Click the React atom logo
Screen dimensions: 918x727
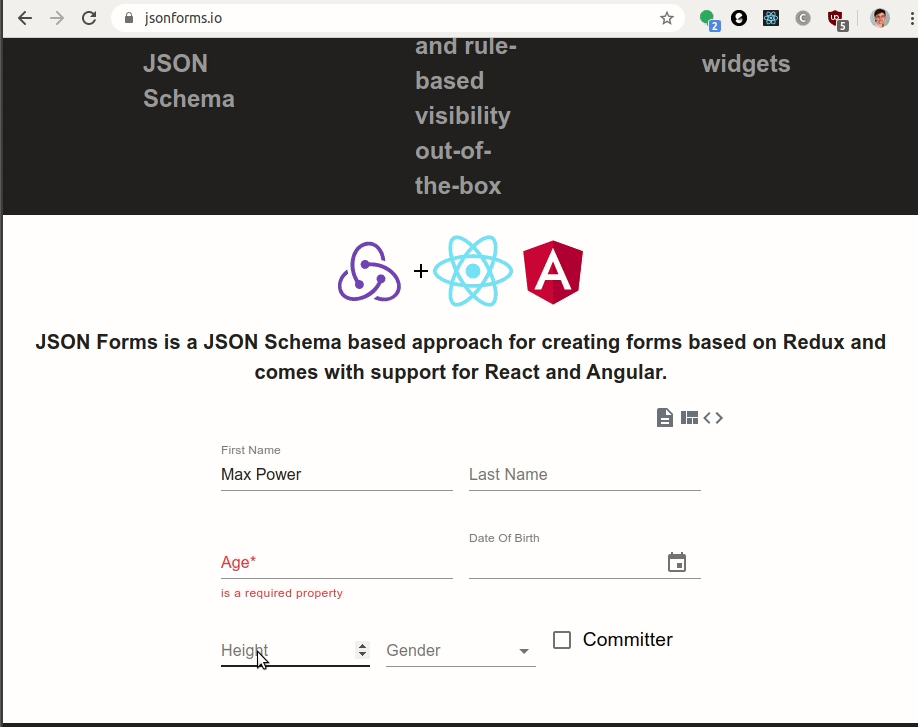pyautogui.click(x=473, y=271)
